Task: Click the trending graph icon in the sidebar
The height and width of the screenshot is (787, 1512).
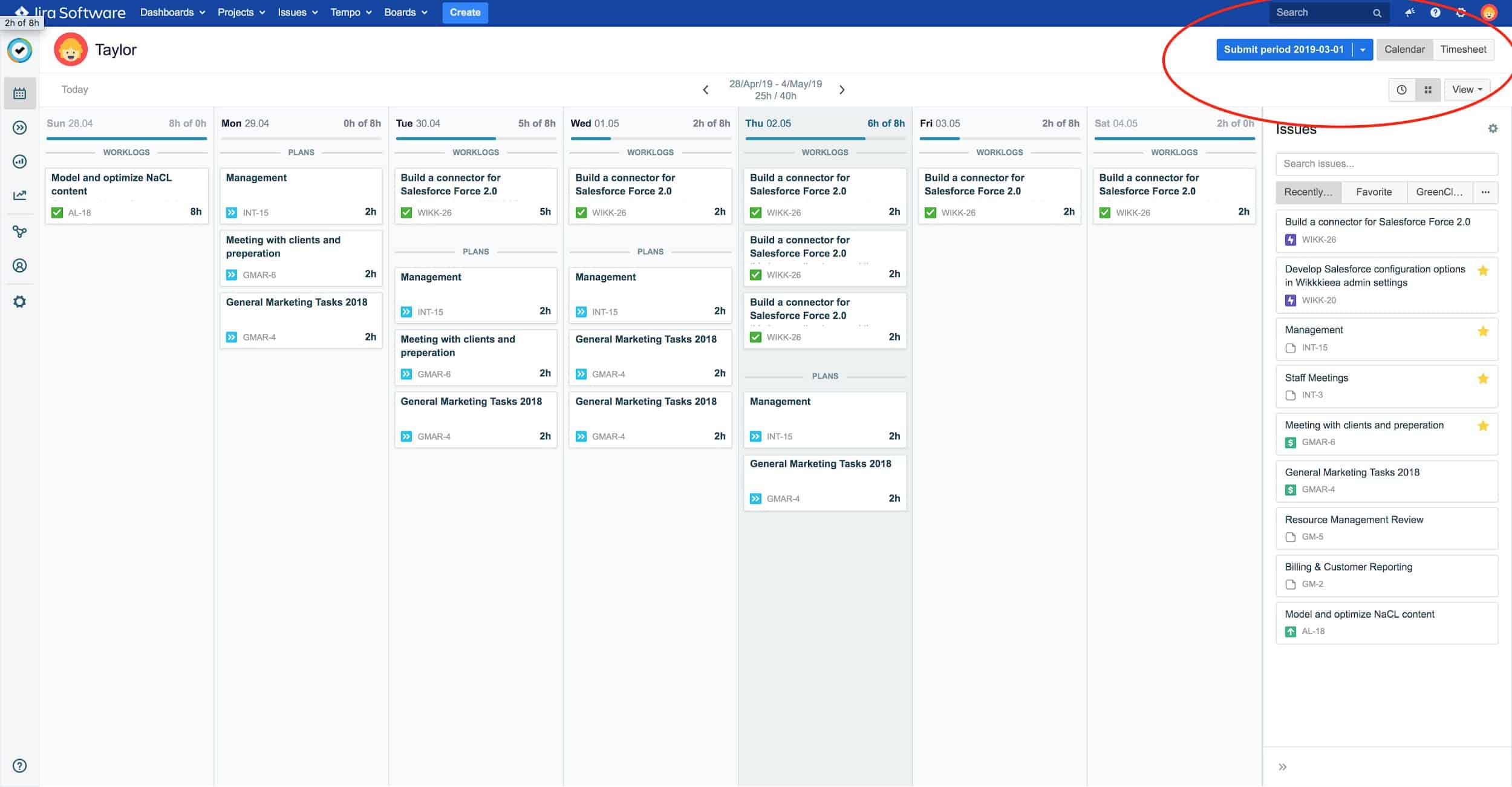Action: (19, 195)
